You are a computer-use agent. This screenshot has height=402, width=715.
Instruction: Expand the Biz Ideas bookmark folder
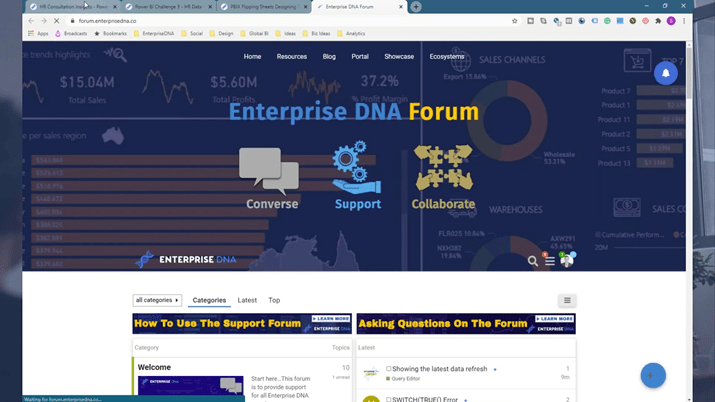point(316,34)
